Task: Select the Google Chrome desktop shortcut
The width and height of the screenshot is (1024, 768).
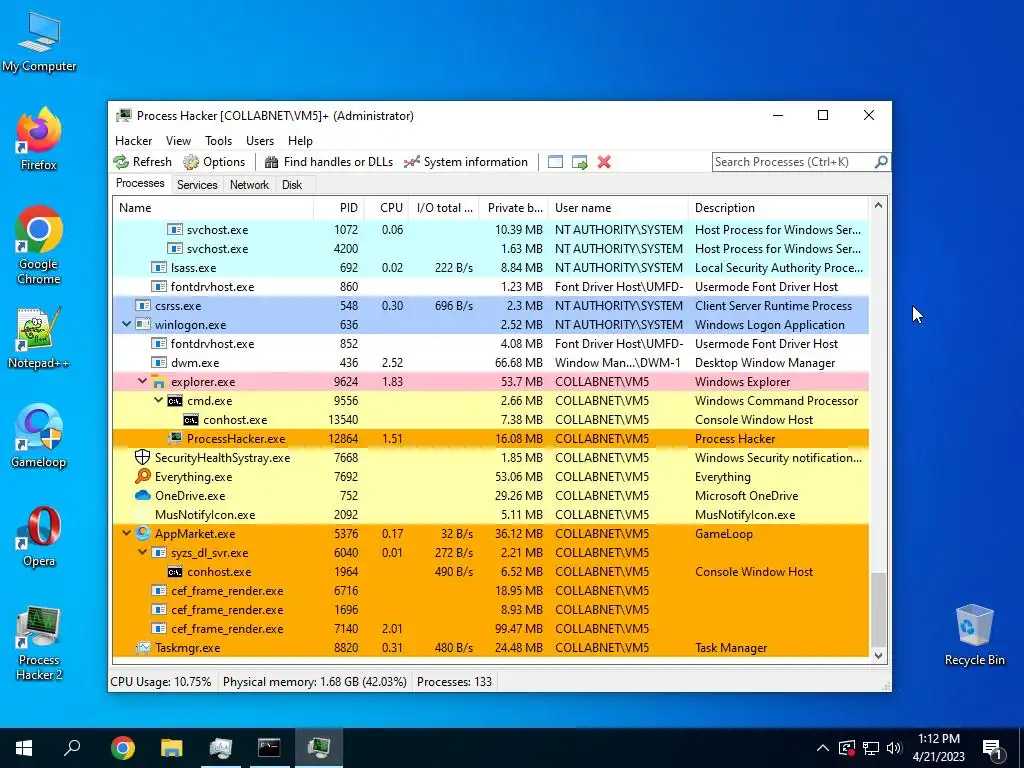Action: tap(39, 245)
